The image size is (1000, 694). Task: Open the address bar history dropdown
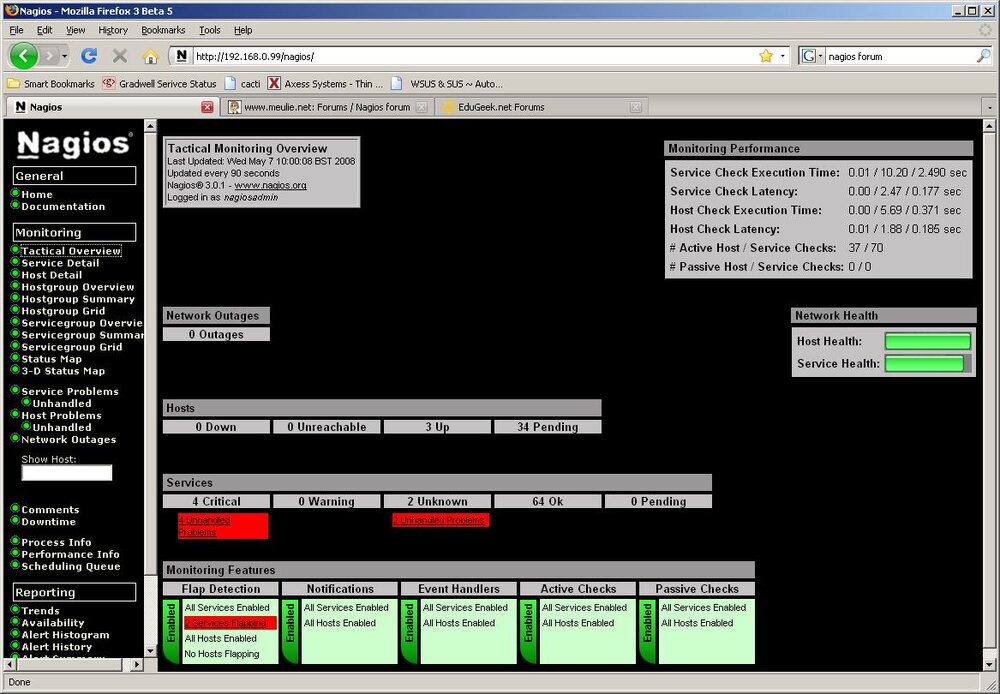pyautogui.click(x=783, y=56)
